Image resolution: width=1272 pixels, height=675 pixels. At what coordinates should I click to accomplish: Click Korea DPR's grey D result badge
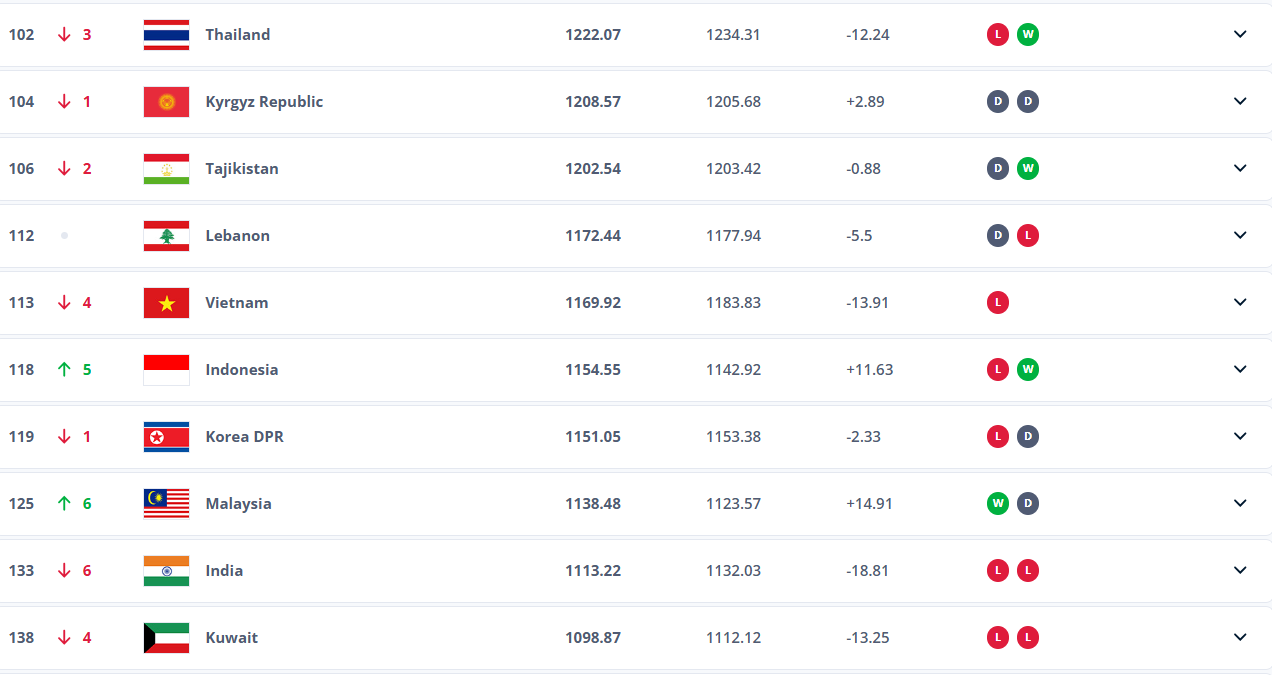coord(1028,437)
